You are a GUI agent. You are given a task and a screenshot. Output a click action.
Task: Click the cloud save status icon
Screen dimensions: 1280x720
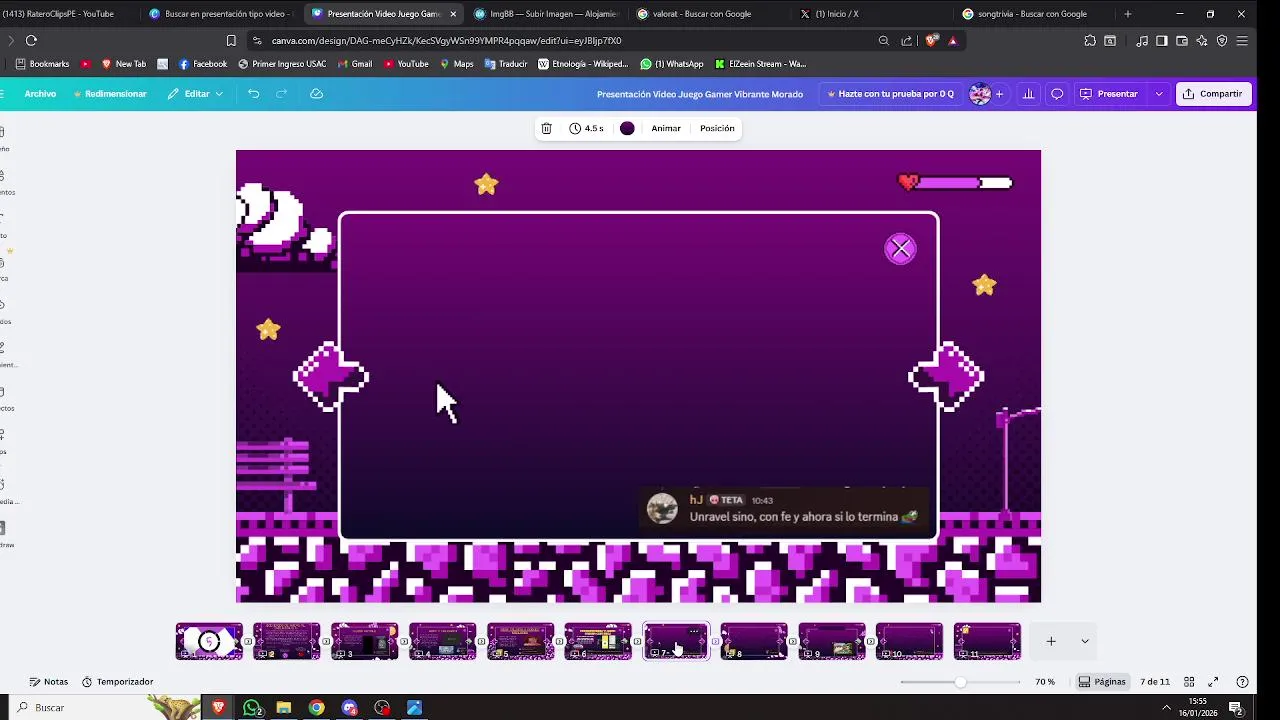[x=316, y=94]
